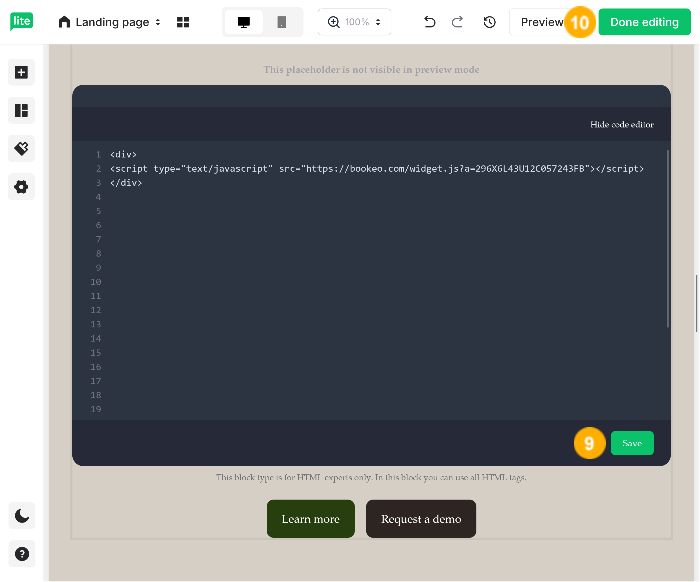Screen dimensions: 700x582
Task: Click the Done editing button
Action: (x=644, y=22)
